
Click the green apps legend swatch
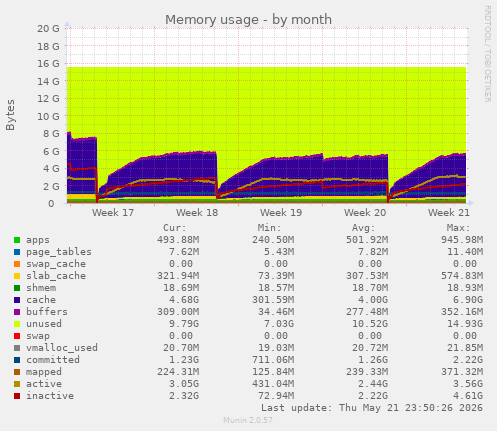17,240
